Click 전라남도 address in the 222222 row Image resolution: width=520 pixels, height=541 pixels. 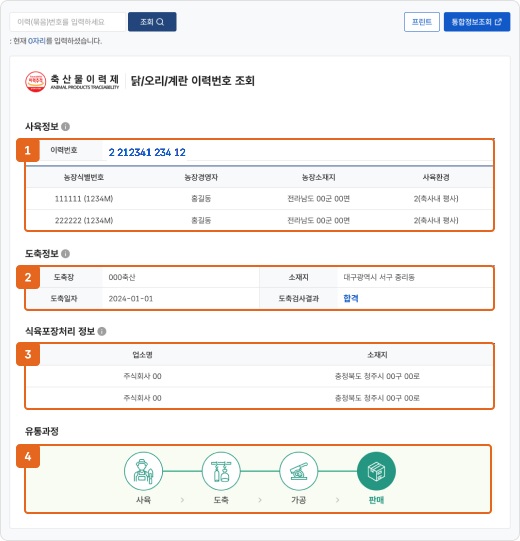pyautogui.click(x=318, y=220)
